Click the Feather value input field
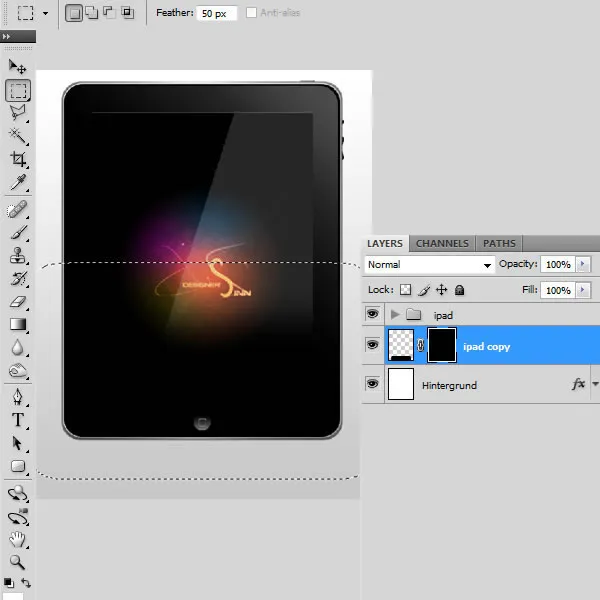This screenshot has height=600, width=600. tap(217, 13)
